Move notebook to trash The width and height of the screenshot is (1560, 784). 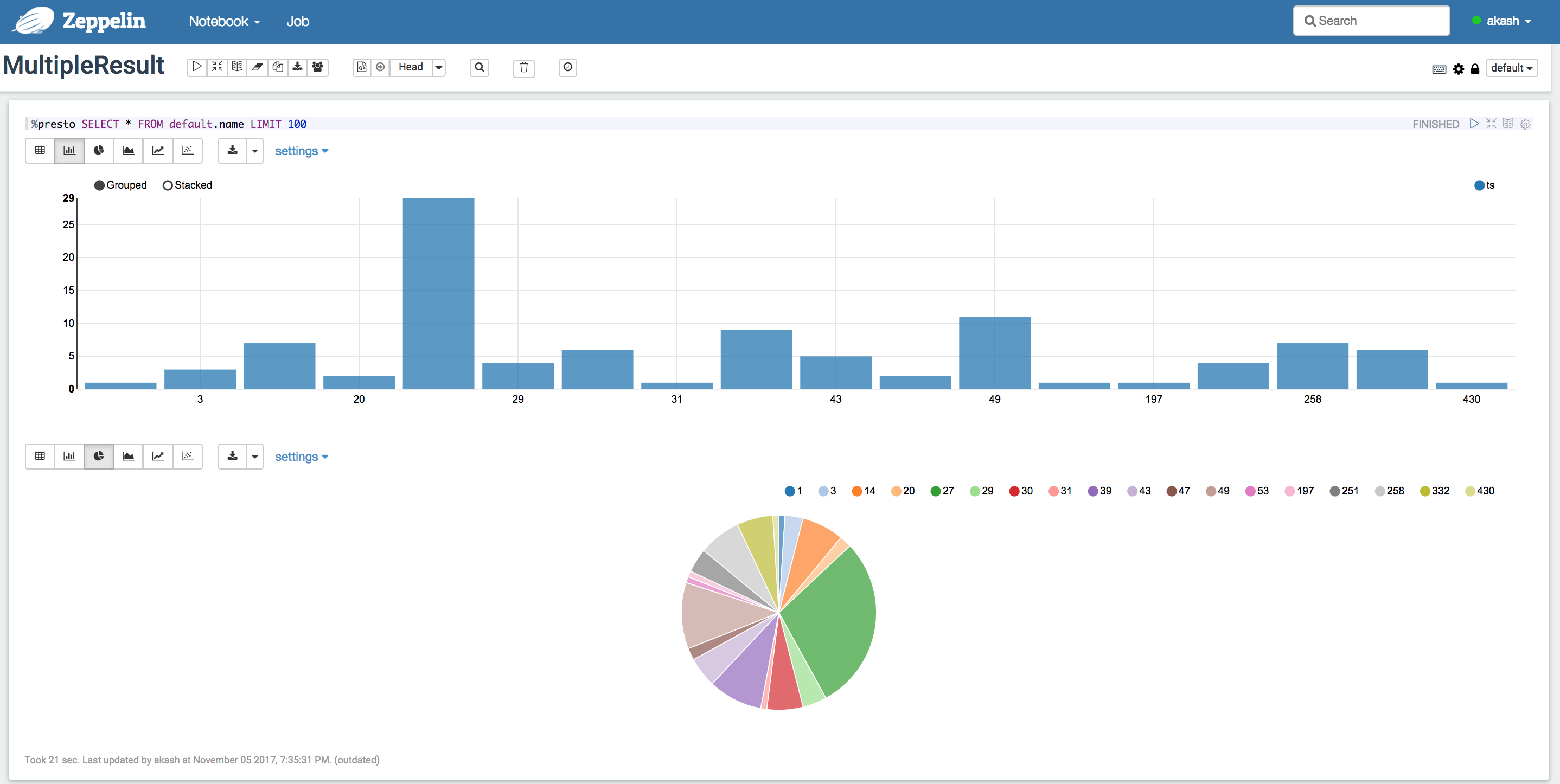(x=524, y=67)
